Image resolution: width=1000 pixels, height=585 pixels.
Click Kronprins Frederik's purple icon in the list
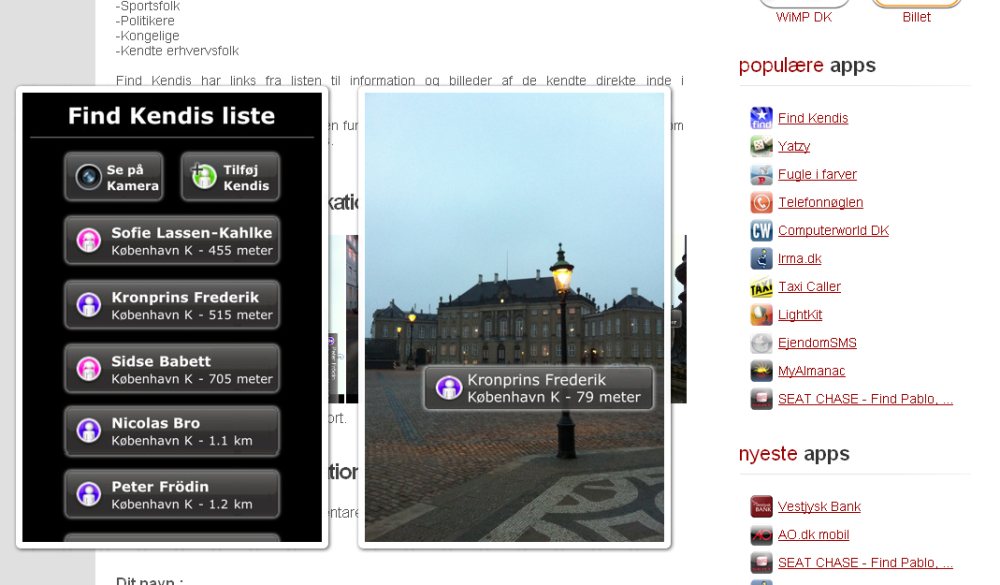(x=89, y=305)
